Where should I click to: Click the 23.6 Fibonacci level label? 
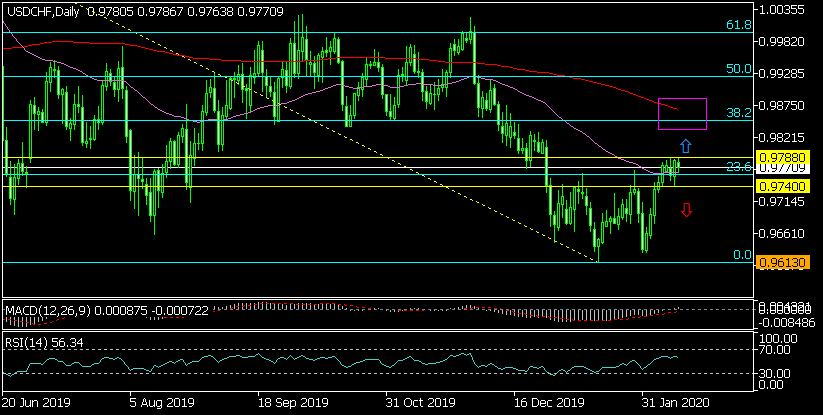click(x=739, y=167)
